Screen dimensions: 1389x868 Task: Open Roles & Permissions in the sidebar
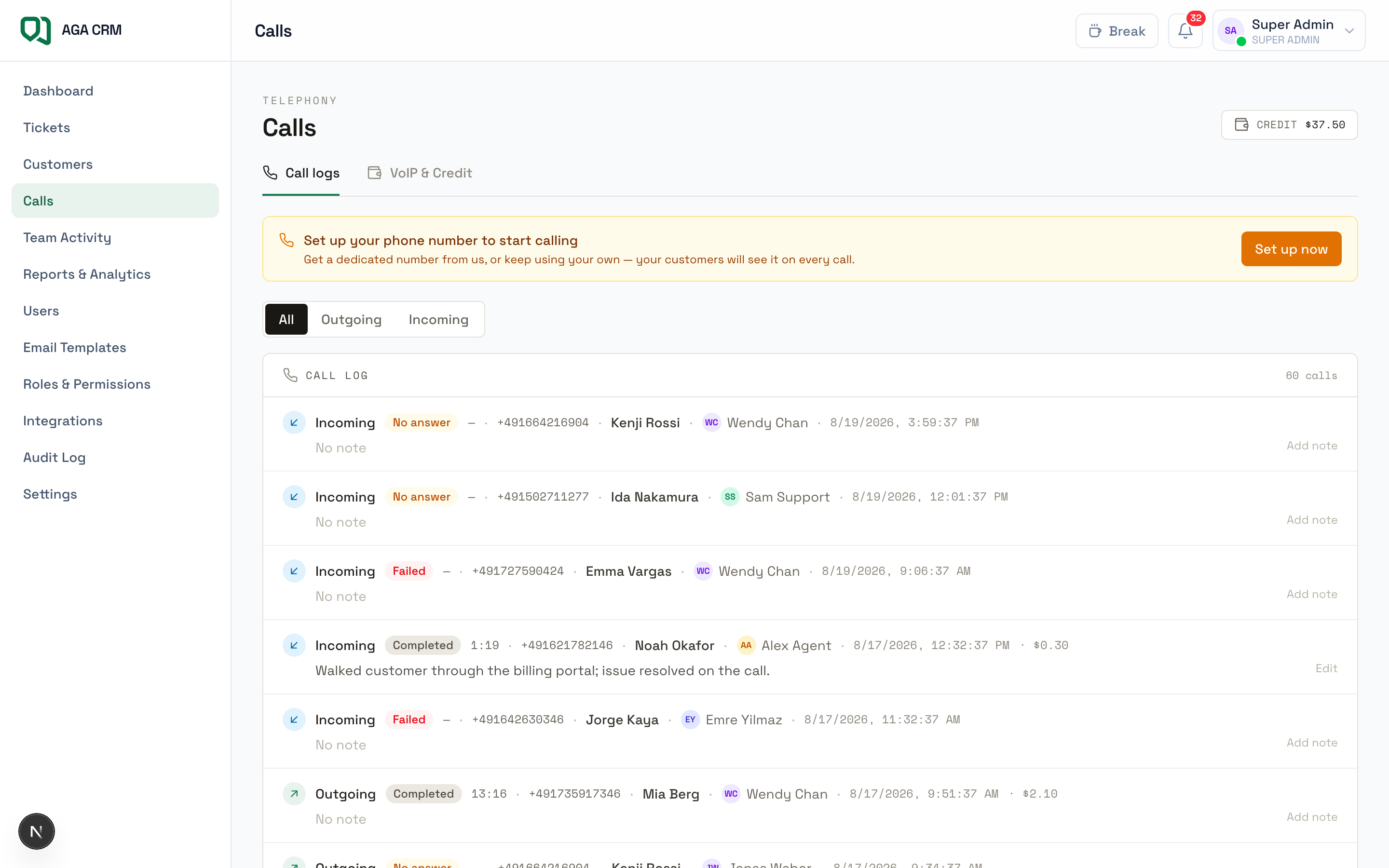[115, 384]
